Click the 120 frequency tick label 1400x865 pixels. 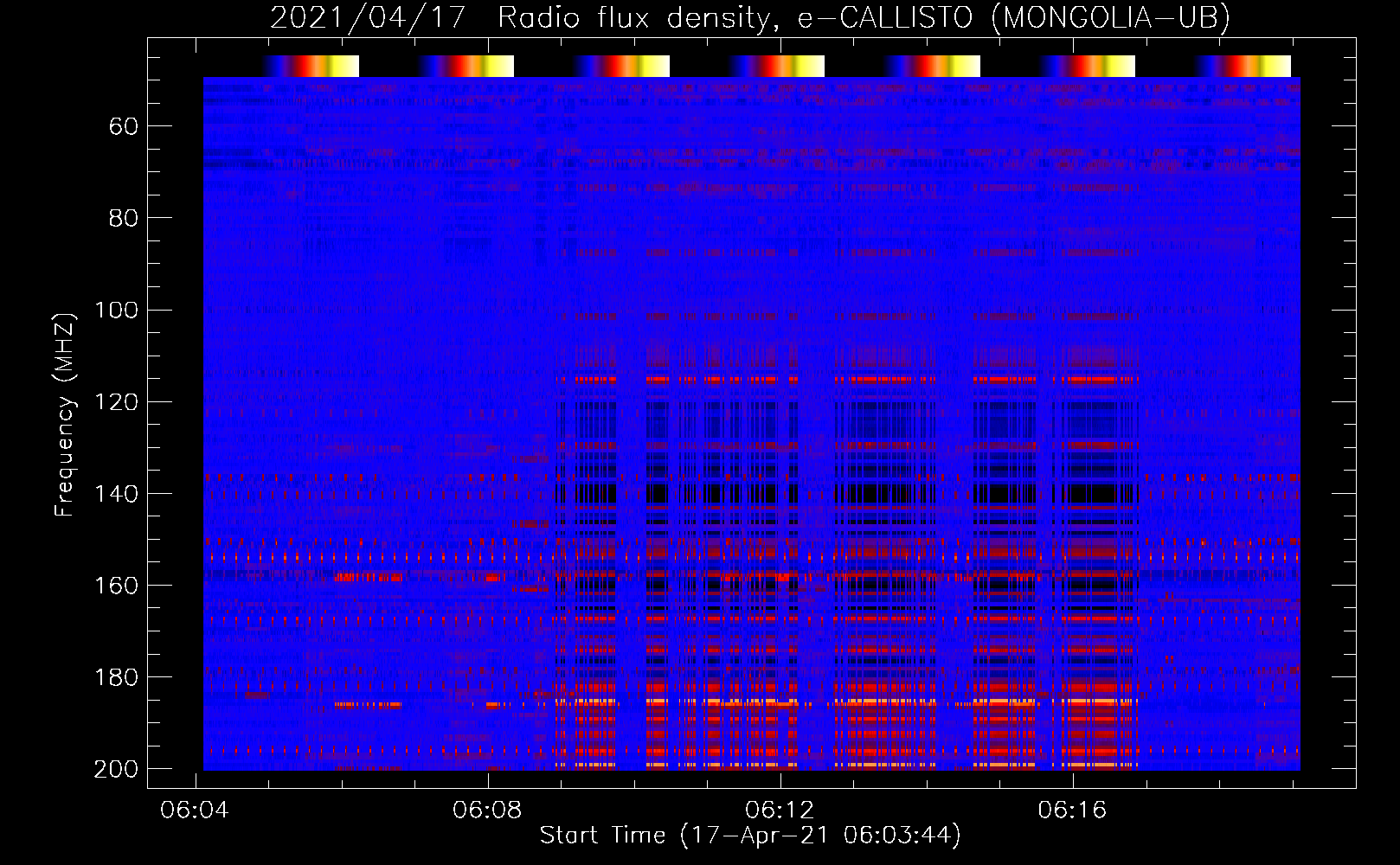tap(117, 401)
